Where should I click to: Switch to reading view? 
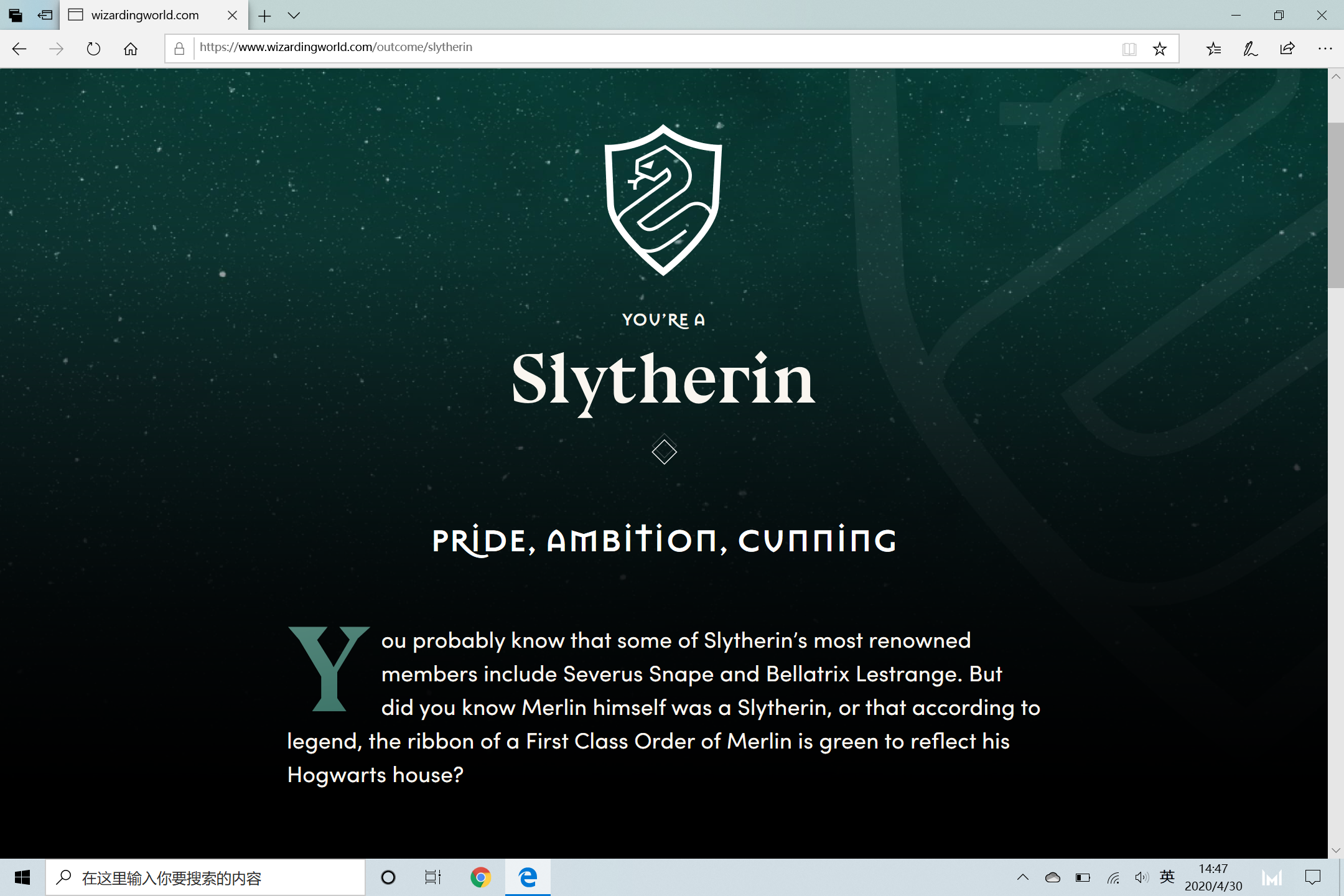(1129, 49)
